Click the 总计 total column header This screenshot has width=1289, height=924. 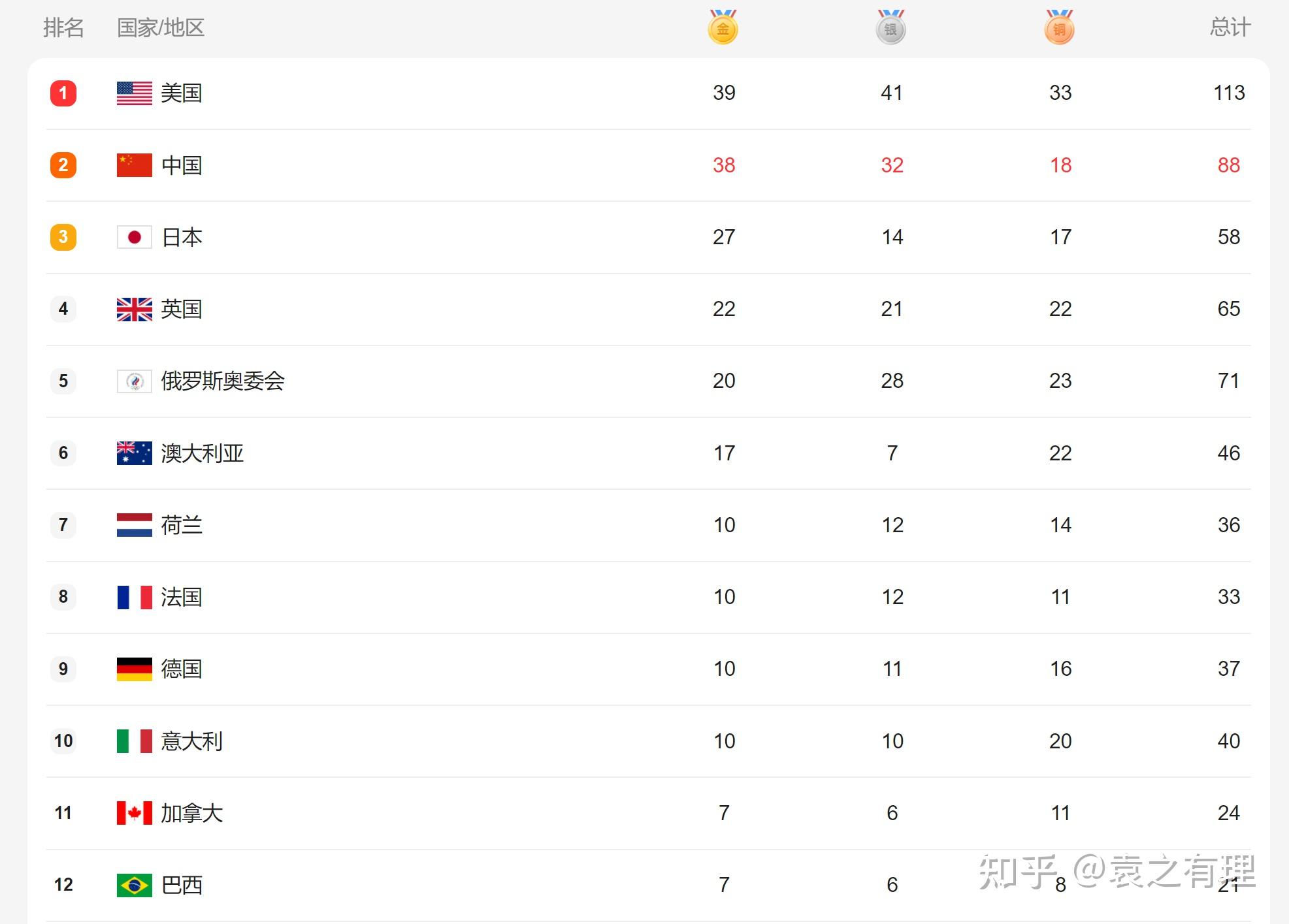coord(1230,27)
